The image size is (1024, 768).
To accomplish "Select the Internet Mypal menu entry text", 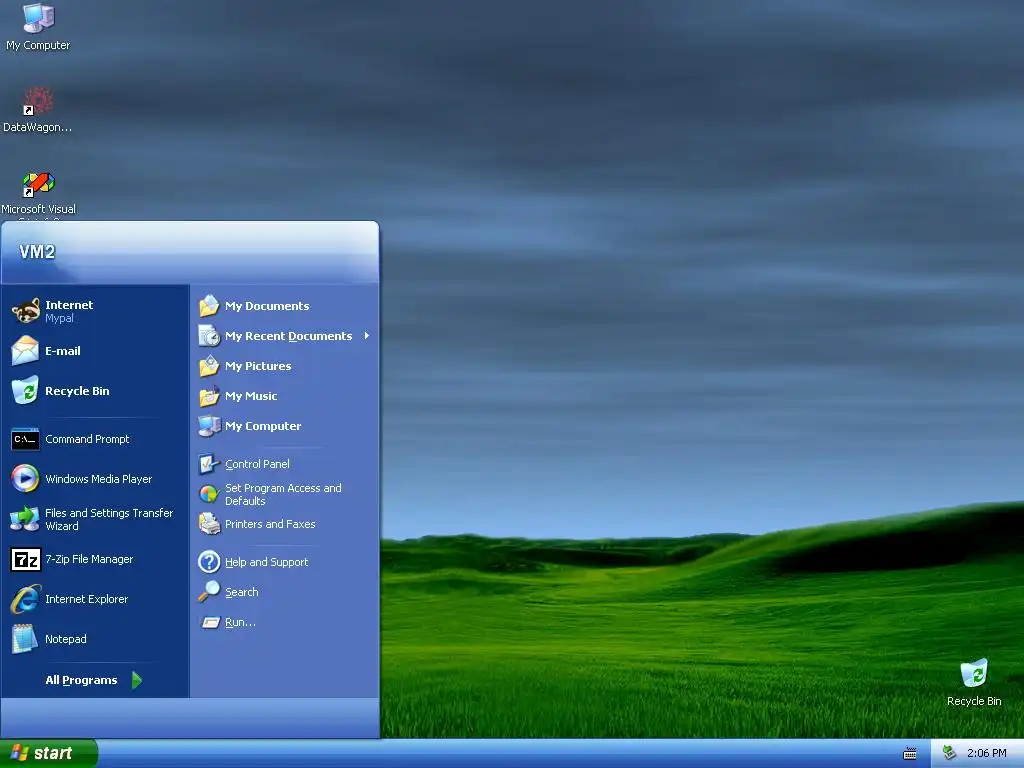I will pos(69,311).
